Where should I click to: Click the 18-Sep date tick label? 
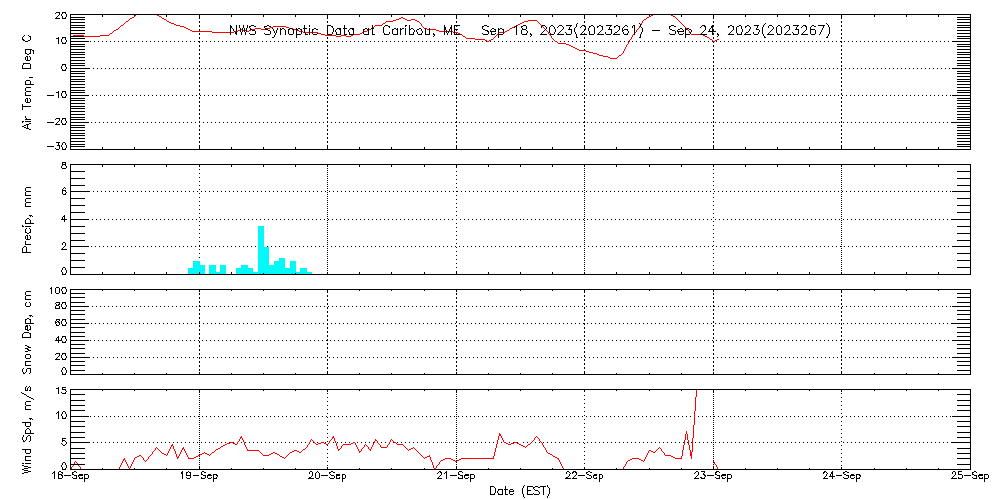(70, 476)
